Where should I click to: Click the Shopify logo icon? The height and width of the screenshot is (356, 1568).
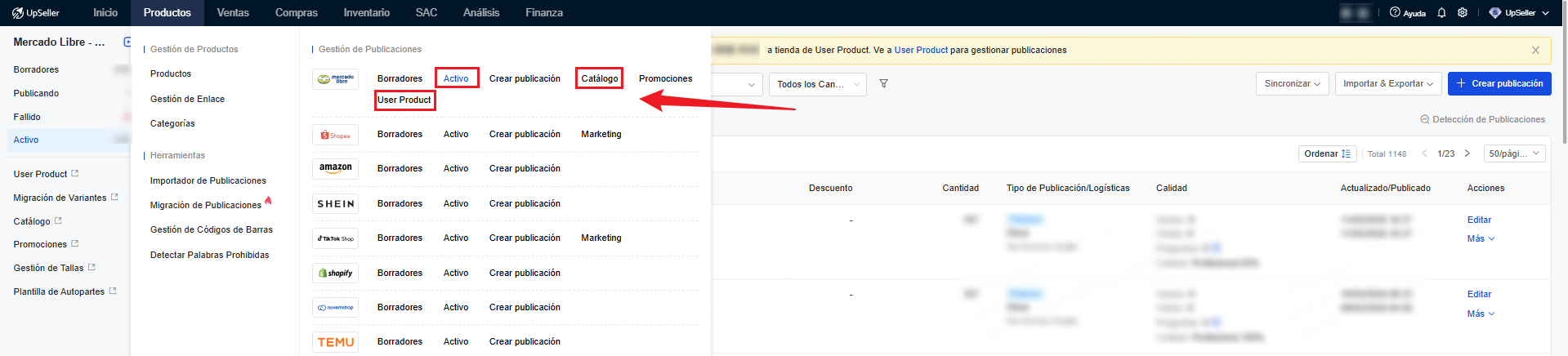coord(335,274)
